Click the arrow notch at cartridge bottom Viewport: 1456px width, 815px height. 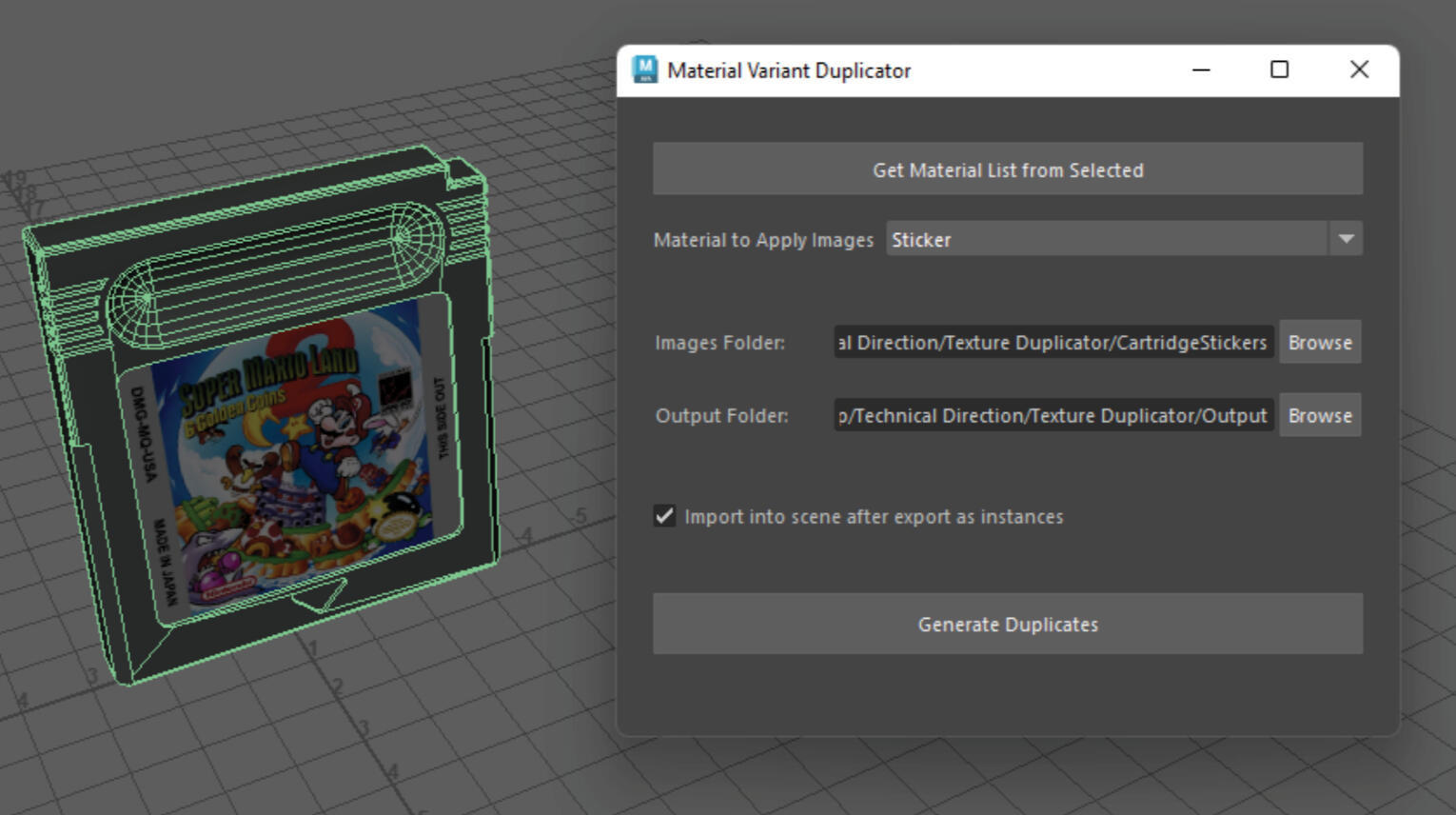click(x=321, y=596)
